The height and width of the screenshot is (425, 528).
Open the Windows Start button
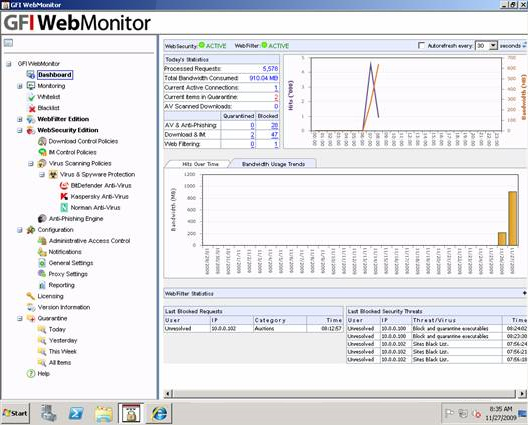[15, 413]
